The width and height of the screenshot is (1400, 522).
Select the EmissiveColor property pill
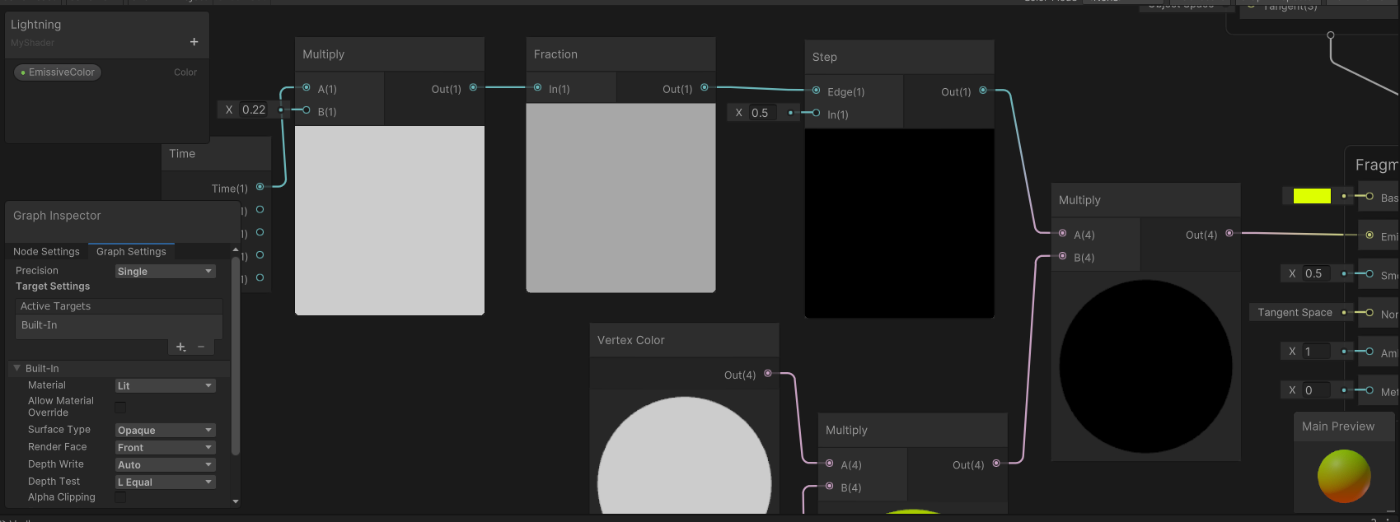point(58,72)
